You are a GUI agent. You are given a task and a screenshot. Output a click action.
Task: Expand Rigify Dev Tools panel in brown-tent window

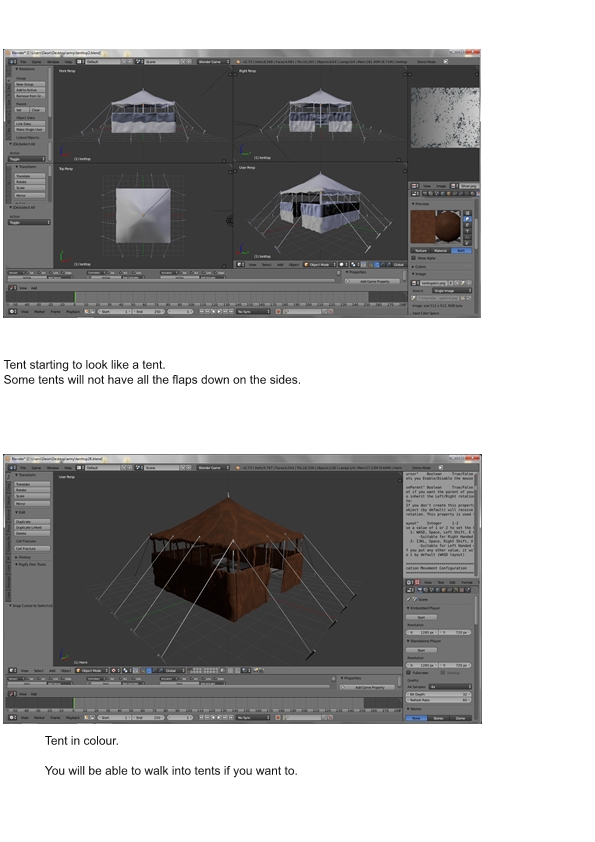[x=31, y=564]
